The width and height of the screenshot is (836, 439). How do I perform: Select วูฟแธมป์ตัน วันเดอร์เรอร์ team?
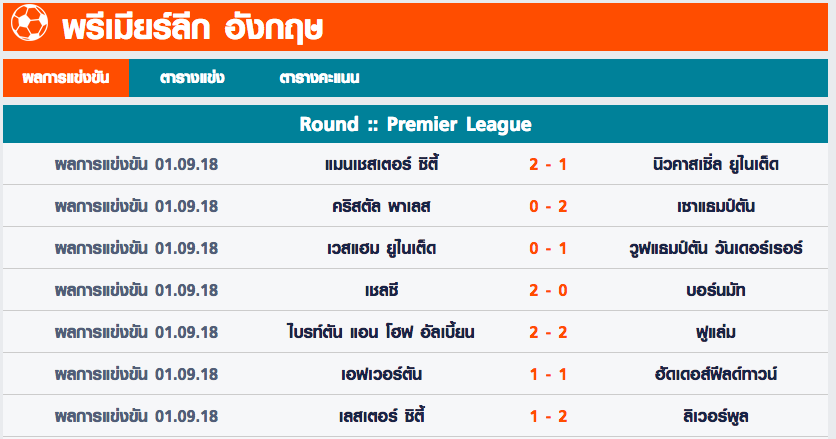(716, 248)
